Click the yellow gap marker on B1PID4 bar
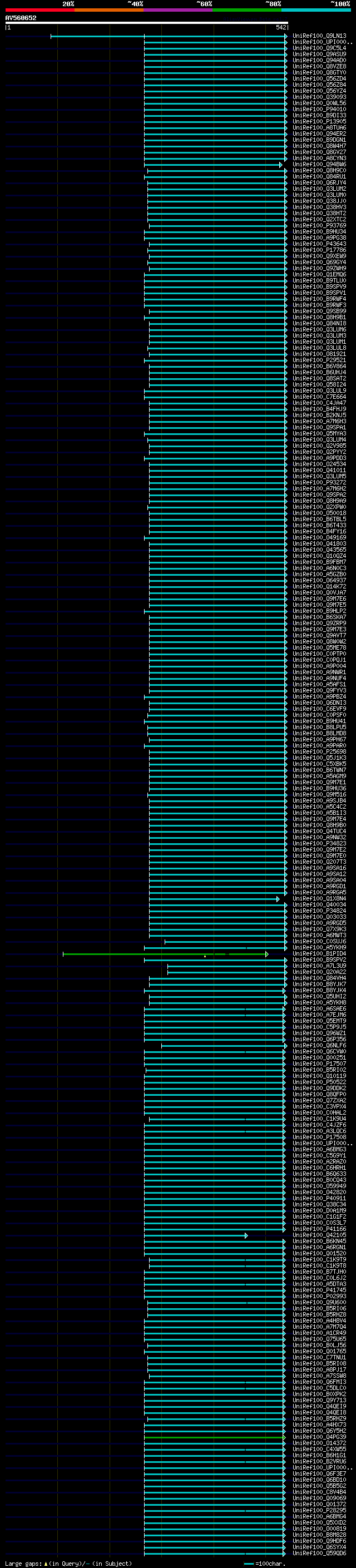356x1568 pixels. pos(205,956)
